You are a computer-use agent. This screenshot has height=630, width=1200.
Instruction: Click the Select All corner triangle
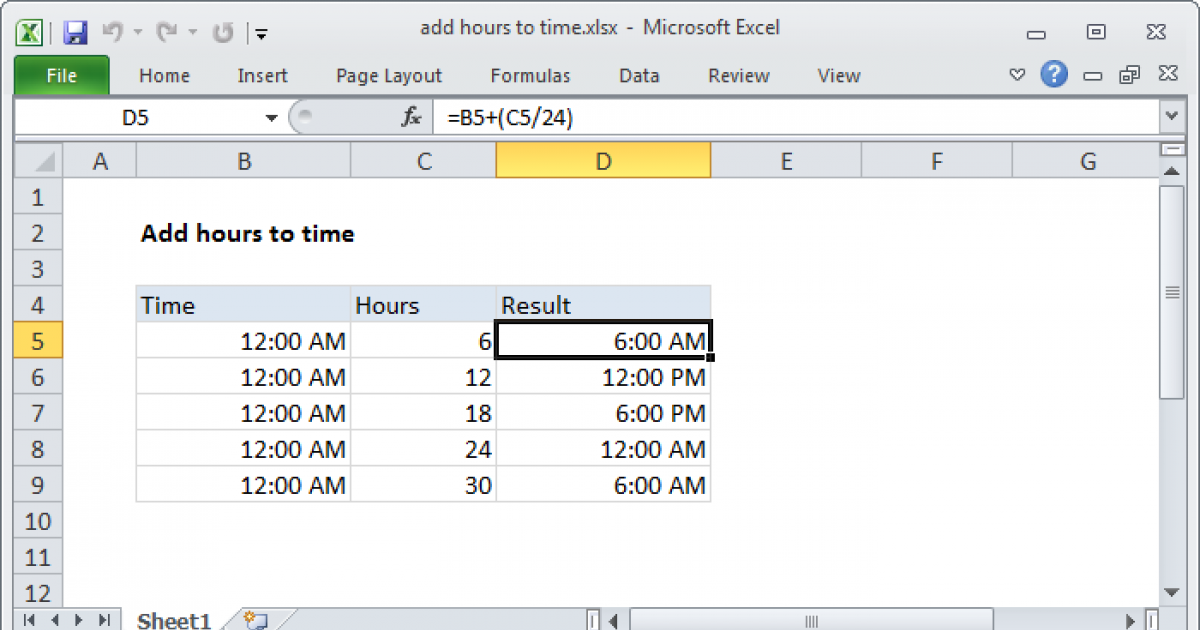(x=40, y=161)
